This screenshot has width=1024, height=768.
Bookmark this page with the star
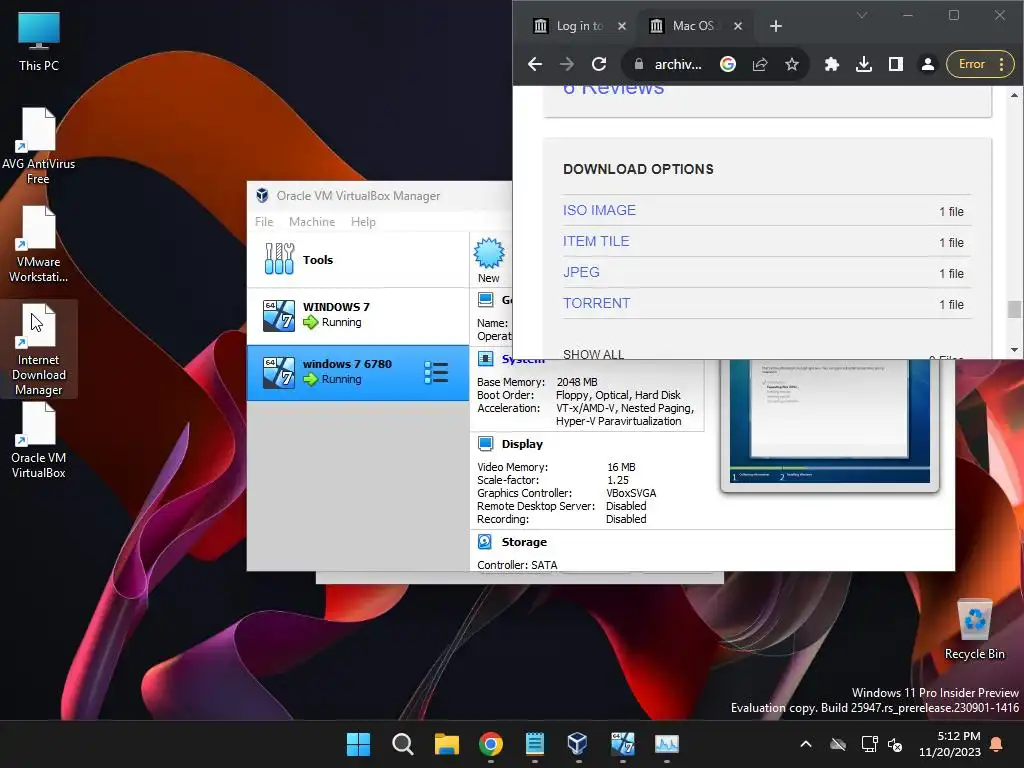point(792,64)
